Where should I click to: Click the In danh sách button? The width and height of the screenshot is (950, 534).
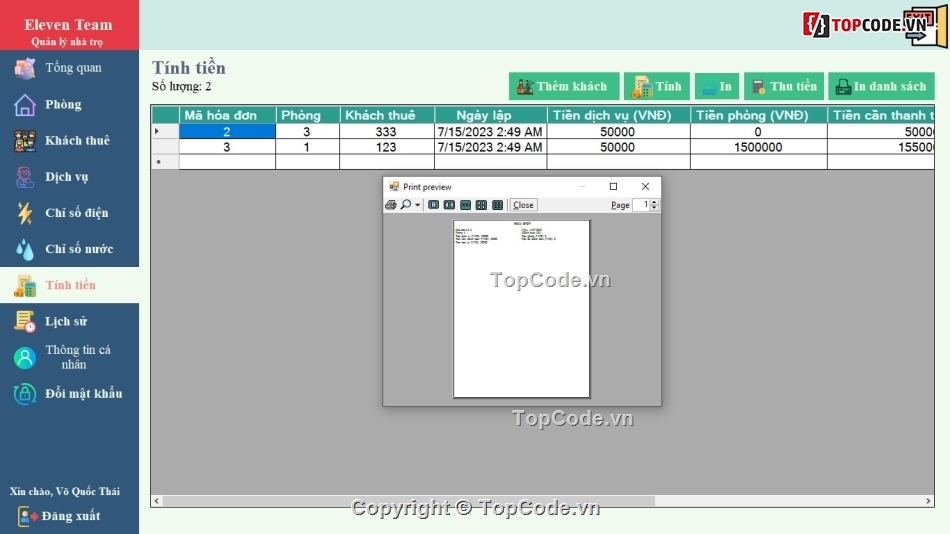(x=882, y=86)
